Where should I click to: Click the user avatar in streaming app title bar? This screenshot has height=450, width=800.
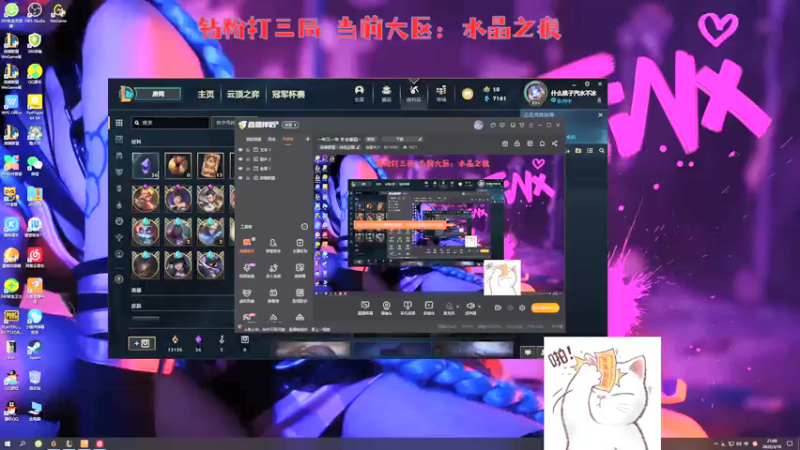(478, 125)
